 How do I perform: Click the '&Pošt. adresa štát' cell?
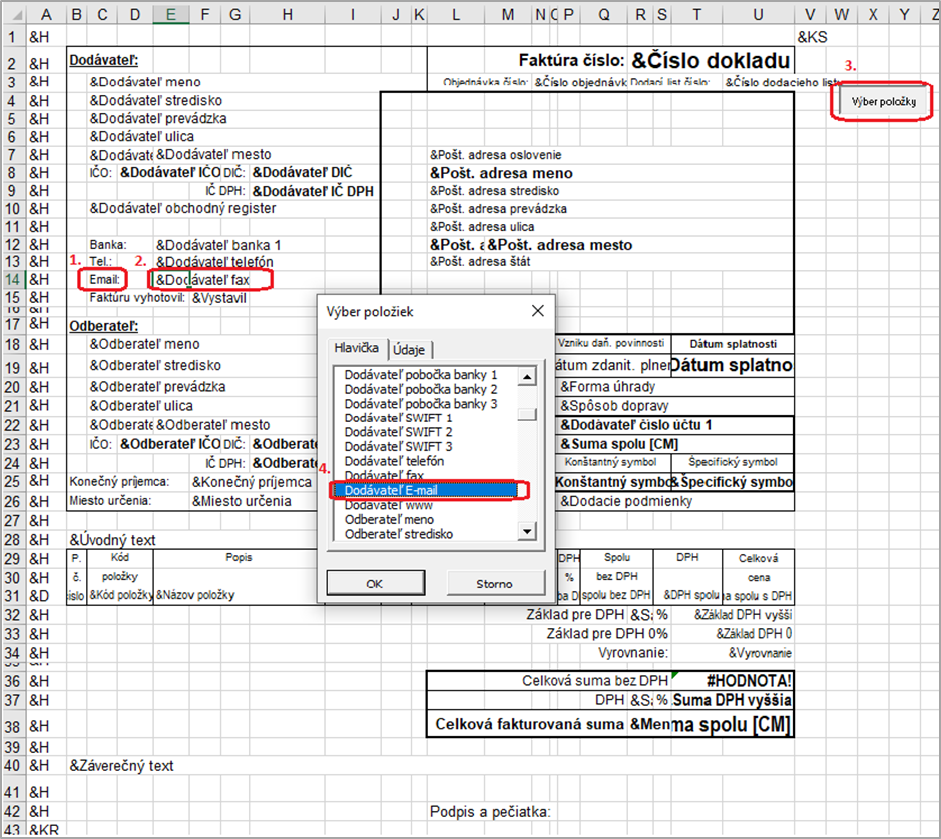[480, 261]
